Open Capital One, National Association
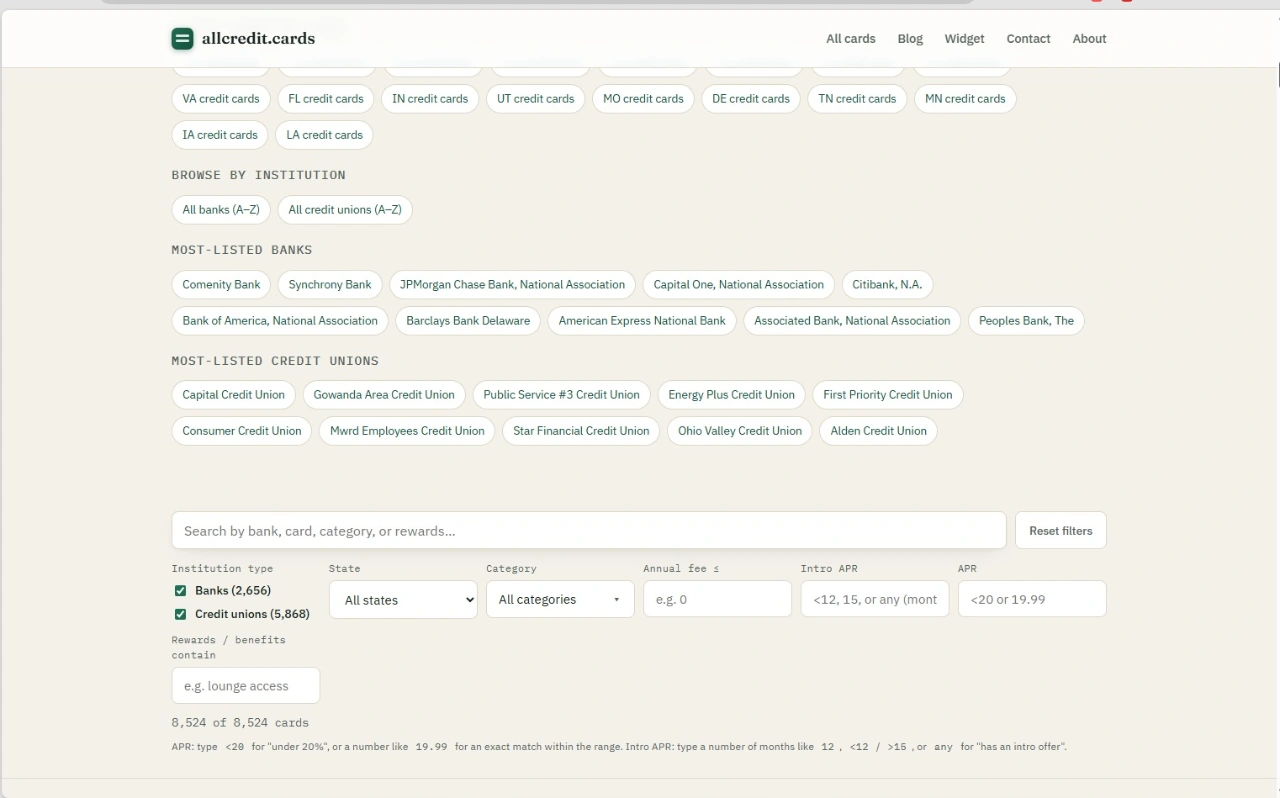Viewport: 1280px width, 798px height. click(739, 285)
